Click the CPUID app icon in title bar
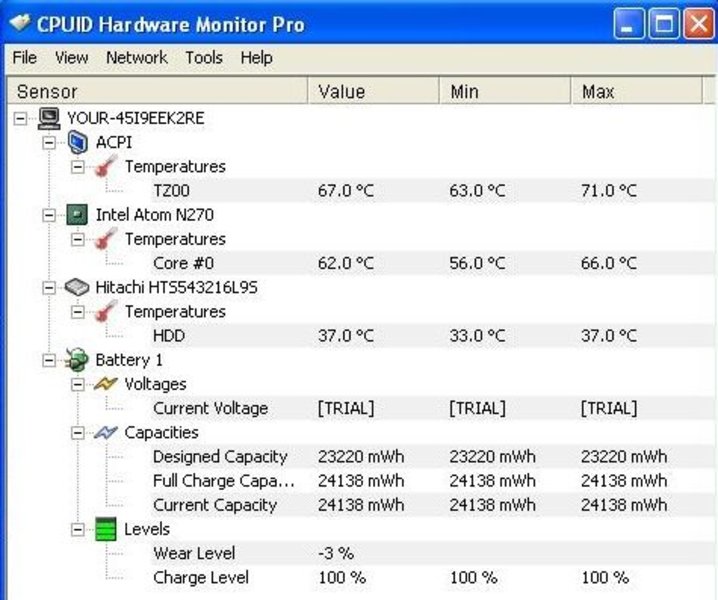718x600 pixels. coord(20,22)
